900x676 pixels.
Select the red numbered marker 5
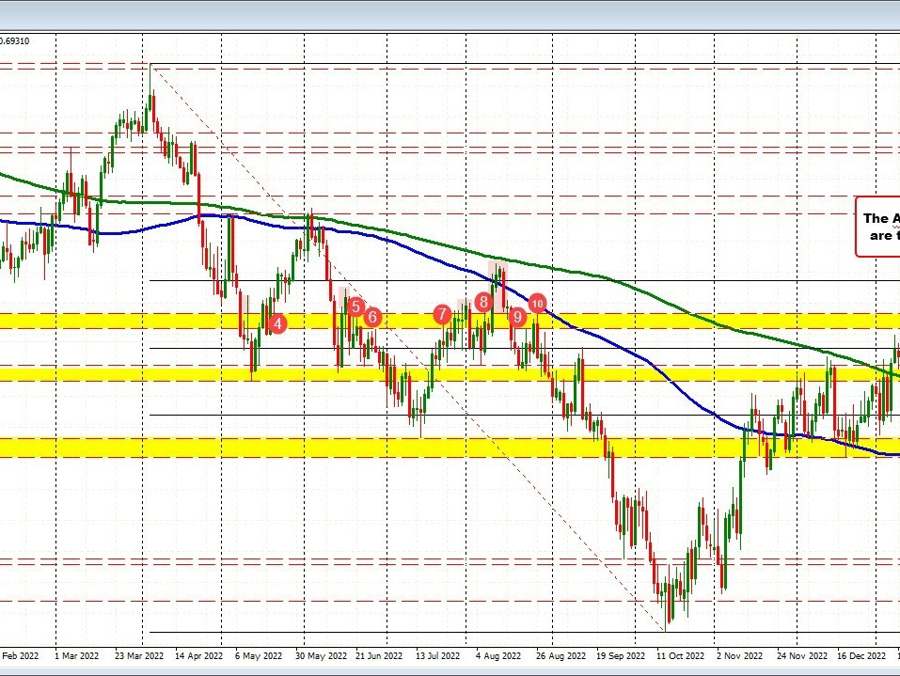tap(357, 307)
